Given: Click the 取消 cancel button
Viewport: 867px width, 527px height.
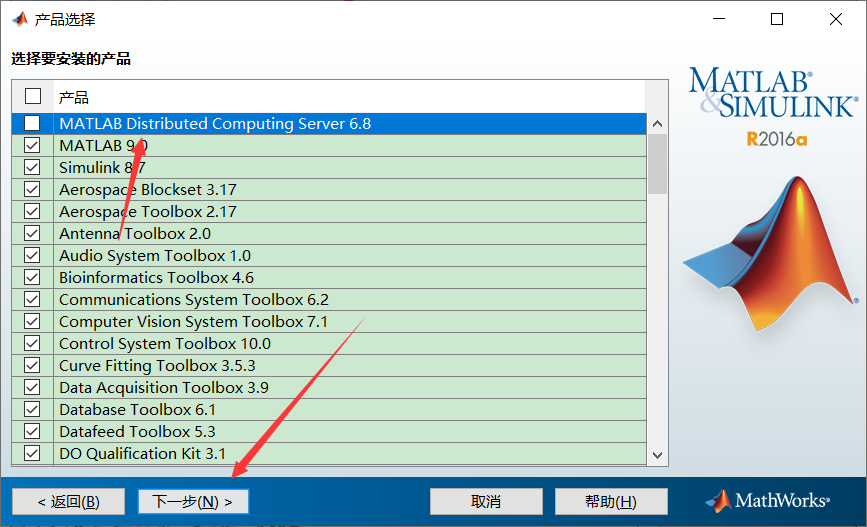Looking at the screenshot, I should 486,502.
